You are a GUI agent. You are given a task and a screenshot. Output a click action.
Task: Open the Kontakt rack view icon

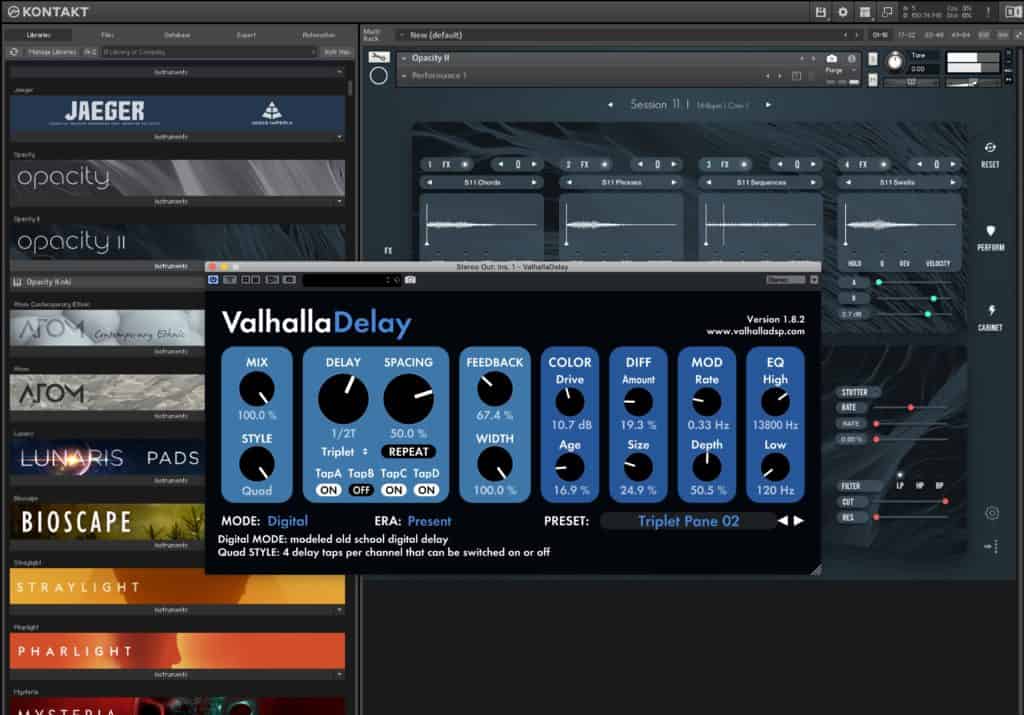[x=865, y=12]
